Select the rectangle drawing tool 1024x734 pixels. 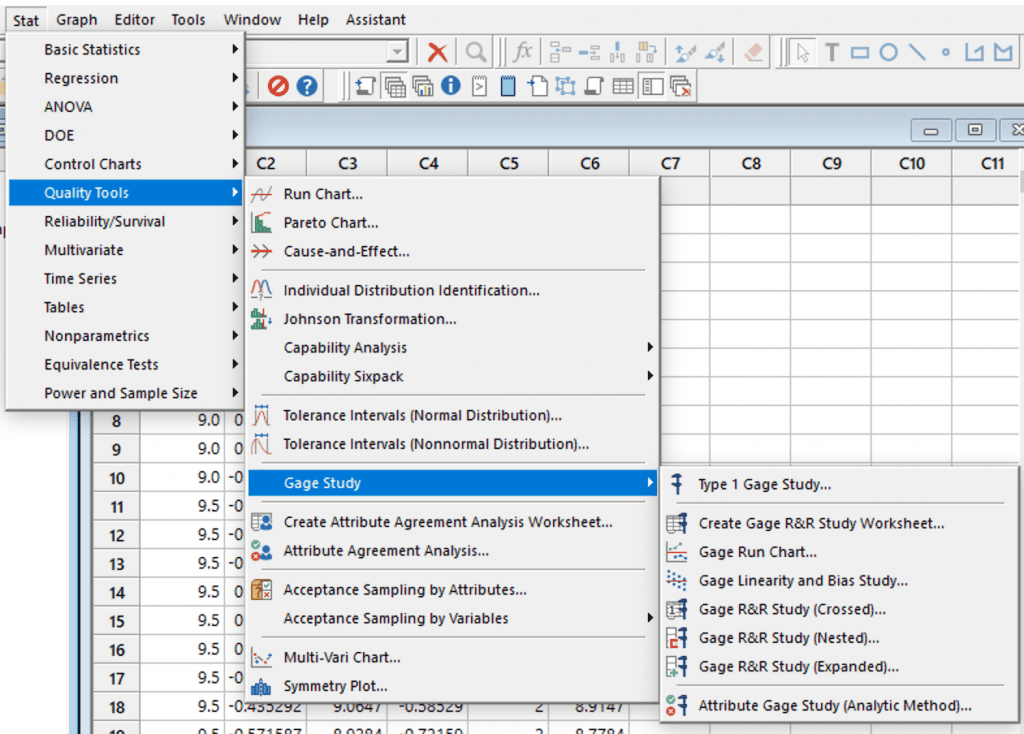point(859,52)
